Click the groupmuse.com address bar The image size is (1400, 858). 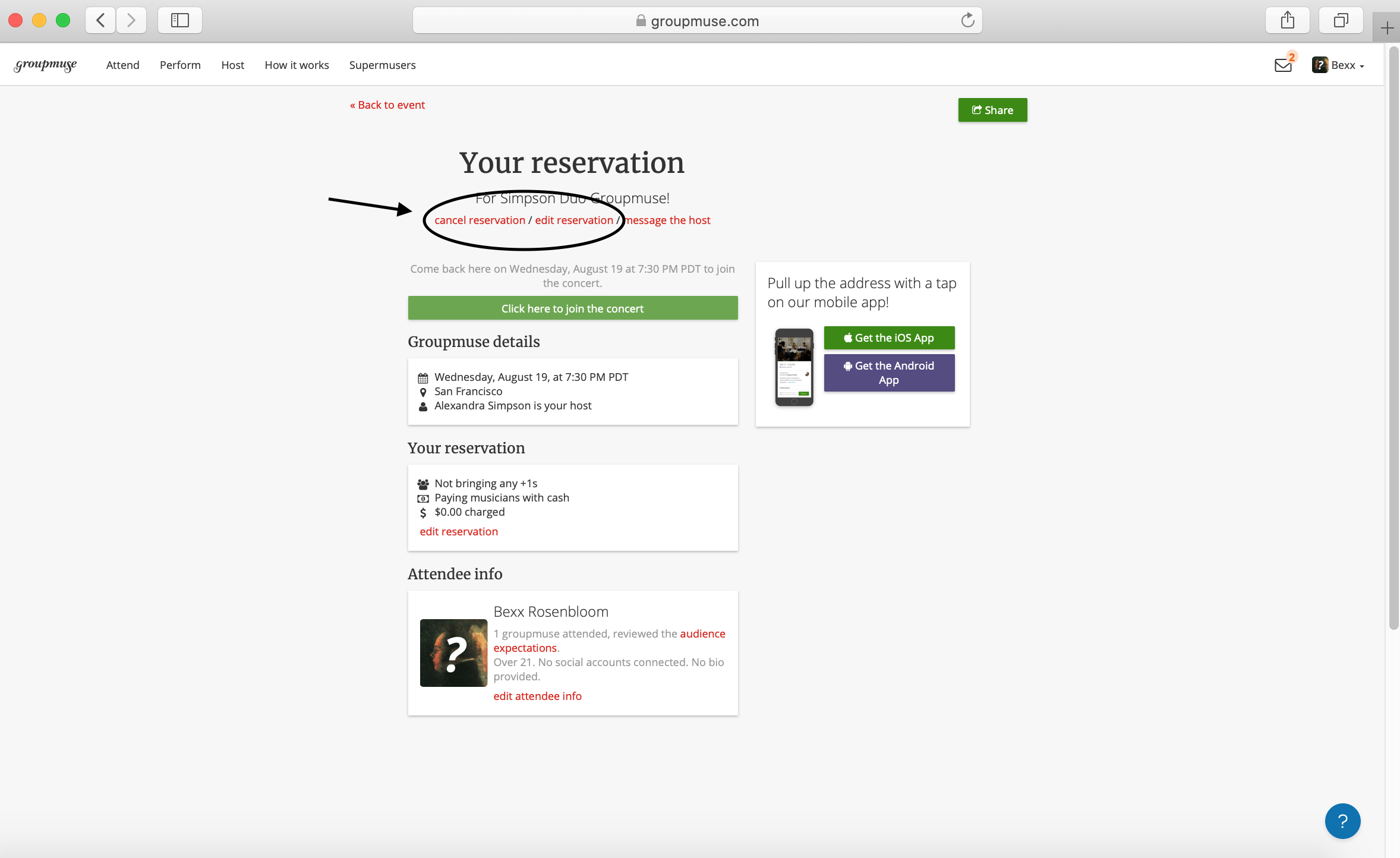696,21
